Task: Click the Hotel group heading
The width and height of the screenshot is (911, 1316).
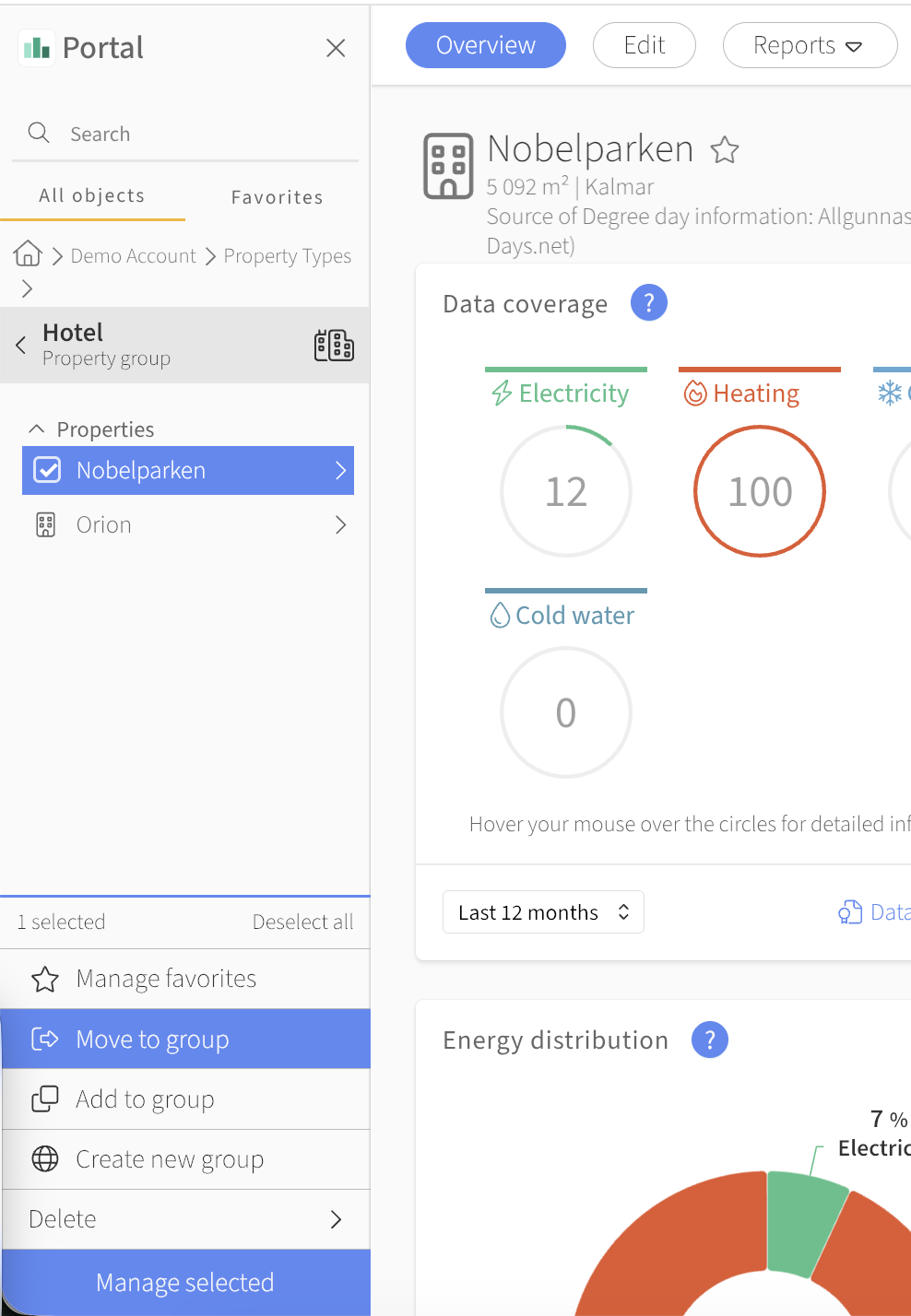Action: tap(73, 332)
